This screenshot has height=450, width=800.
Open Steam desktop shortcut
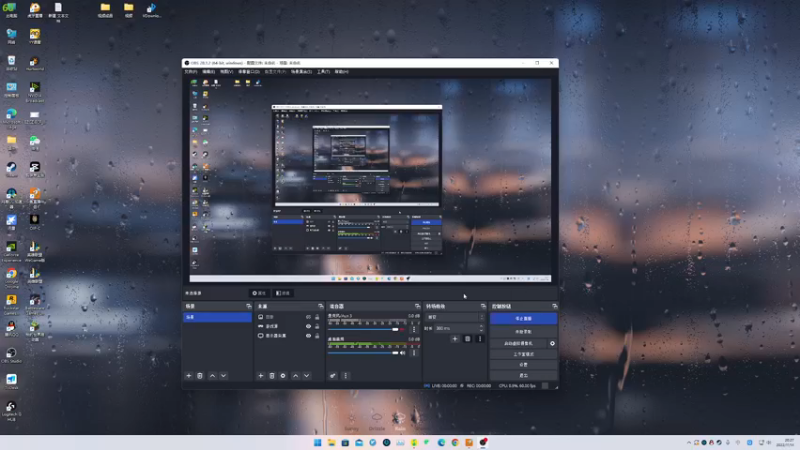(11, 169)
